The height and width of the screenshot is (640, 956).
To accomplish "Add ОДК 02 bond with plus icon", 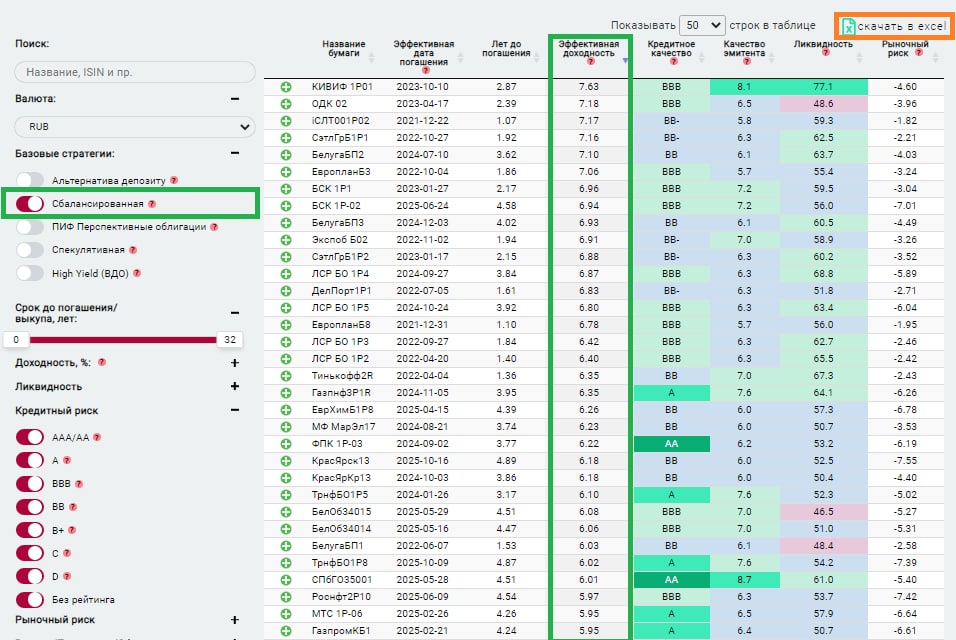I will [286, 104].
